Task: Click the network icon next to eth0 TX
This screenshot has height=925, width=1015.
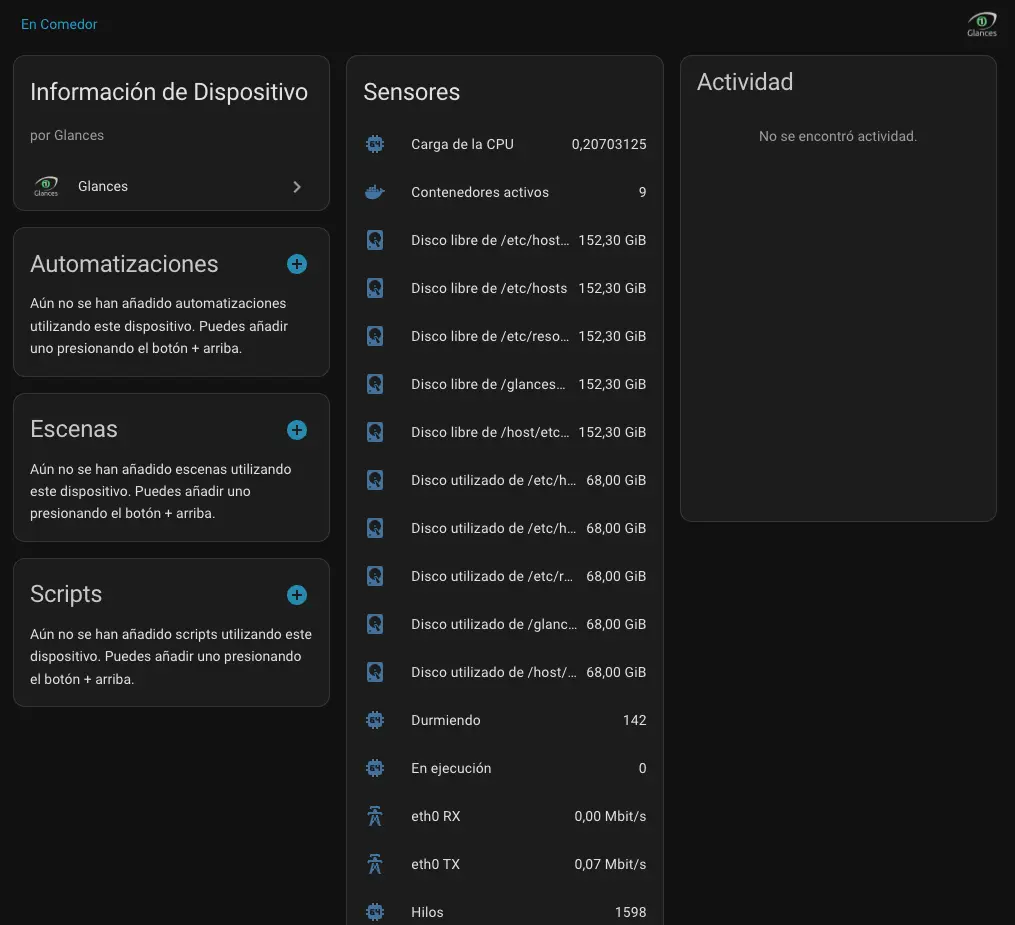Action: (x=375, y=864)
